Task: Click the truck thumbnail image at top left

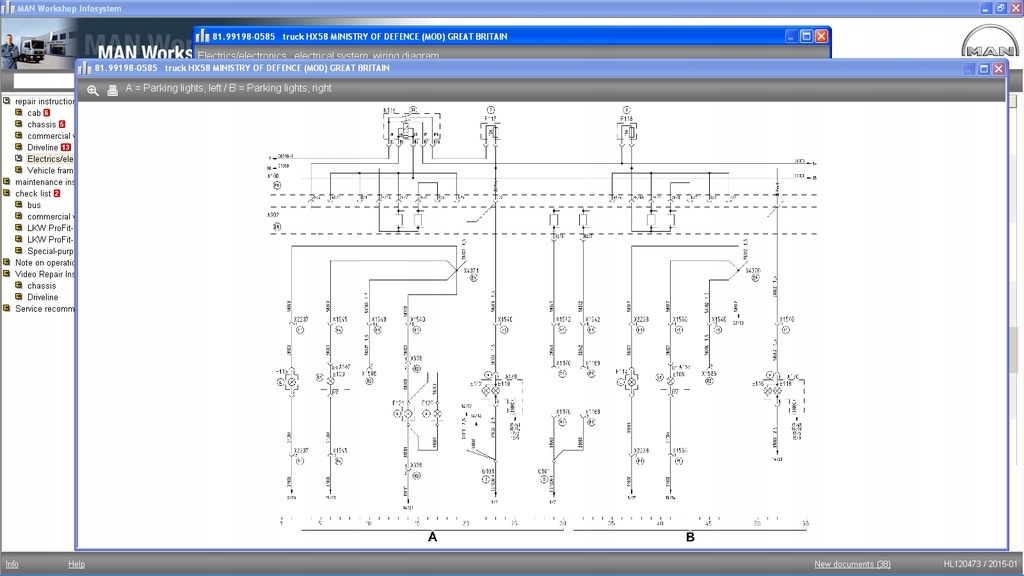Action: tap(38, 44)
